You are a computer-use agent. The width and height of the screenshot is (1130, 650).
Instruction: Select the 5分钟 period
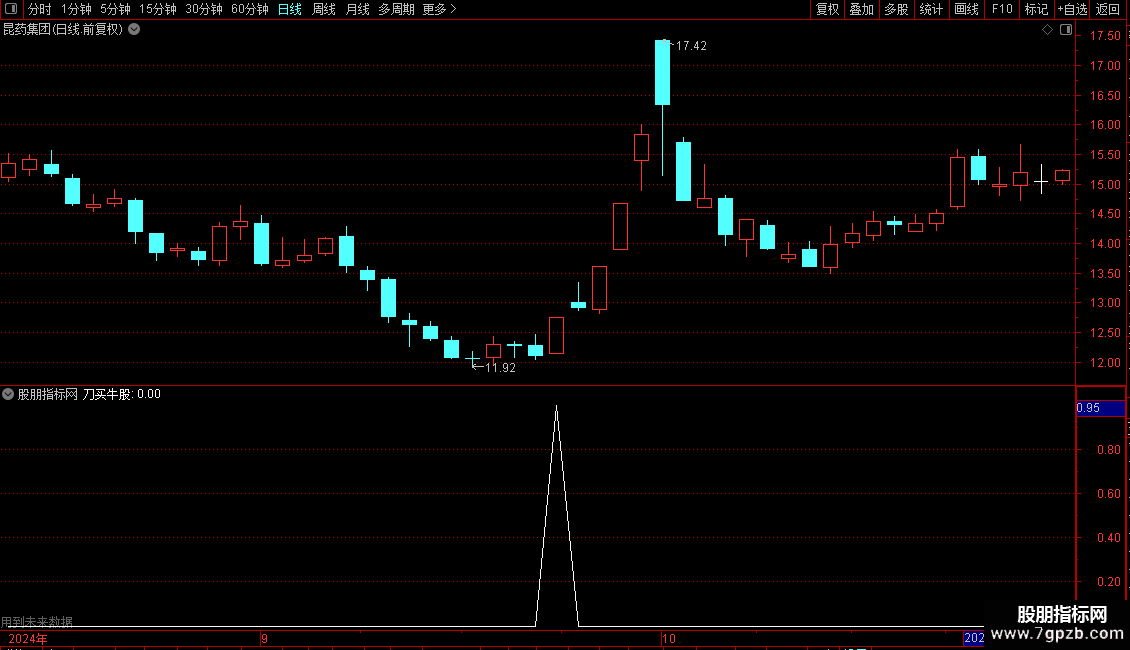[x=115, y=9]
